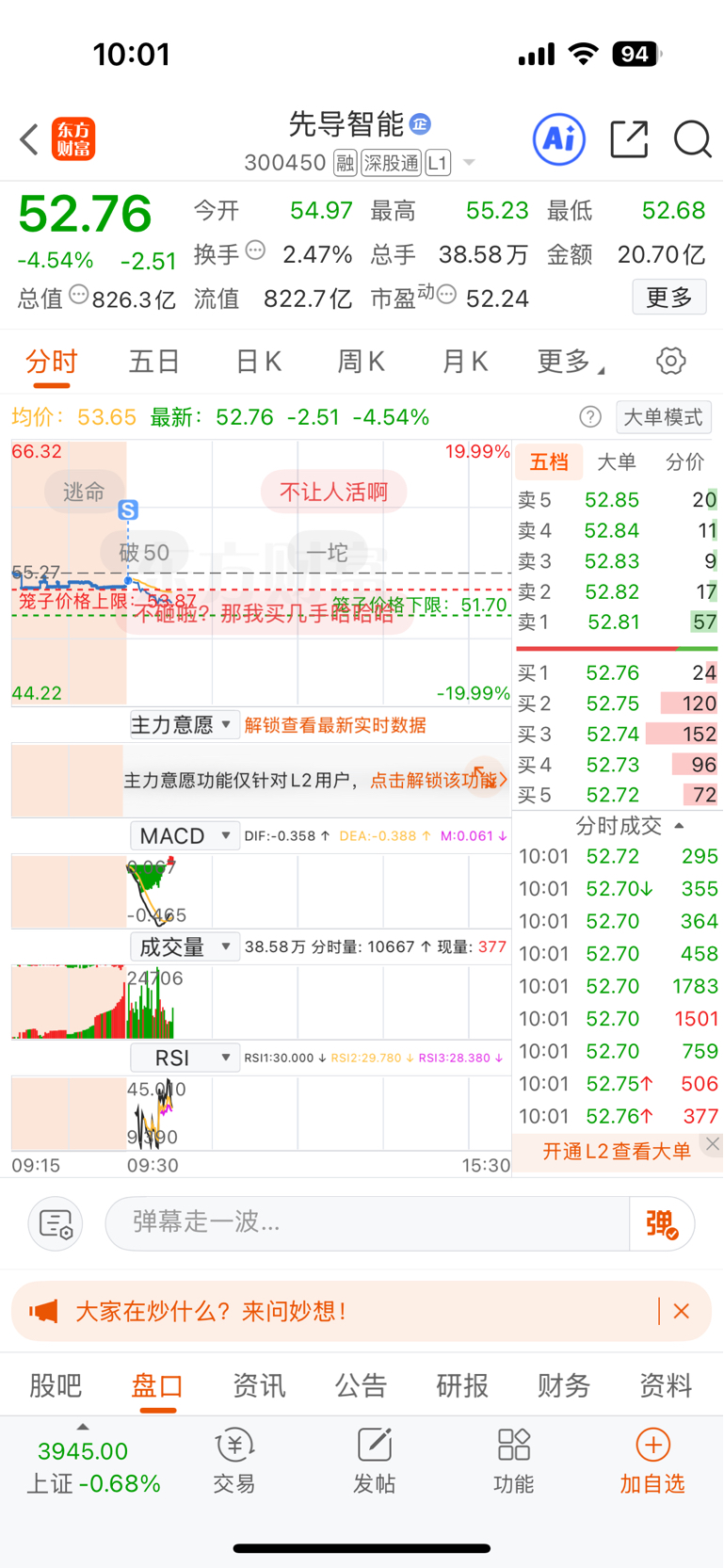Image resolution: width=724 pixels, height=1568 pixels.
Task: Switch to 大单 tab
Action: tap(617, 461)
